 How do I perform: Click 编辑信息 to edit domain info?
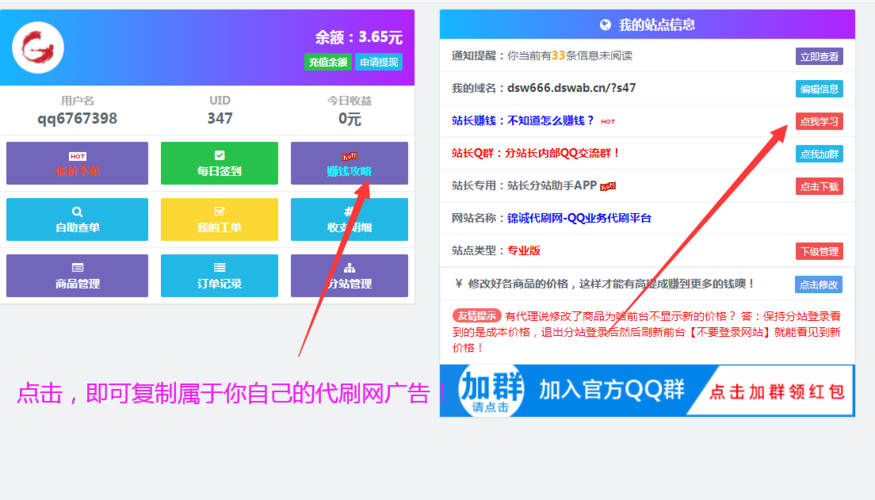[819, 89]
